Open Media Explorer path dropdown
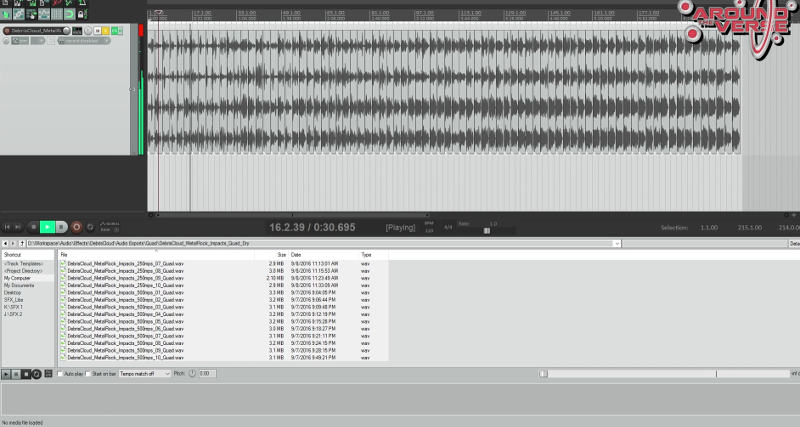Viewport: 800px width, 427px height. click(617, 243)
